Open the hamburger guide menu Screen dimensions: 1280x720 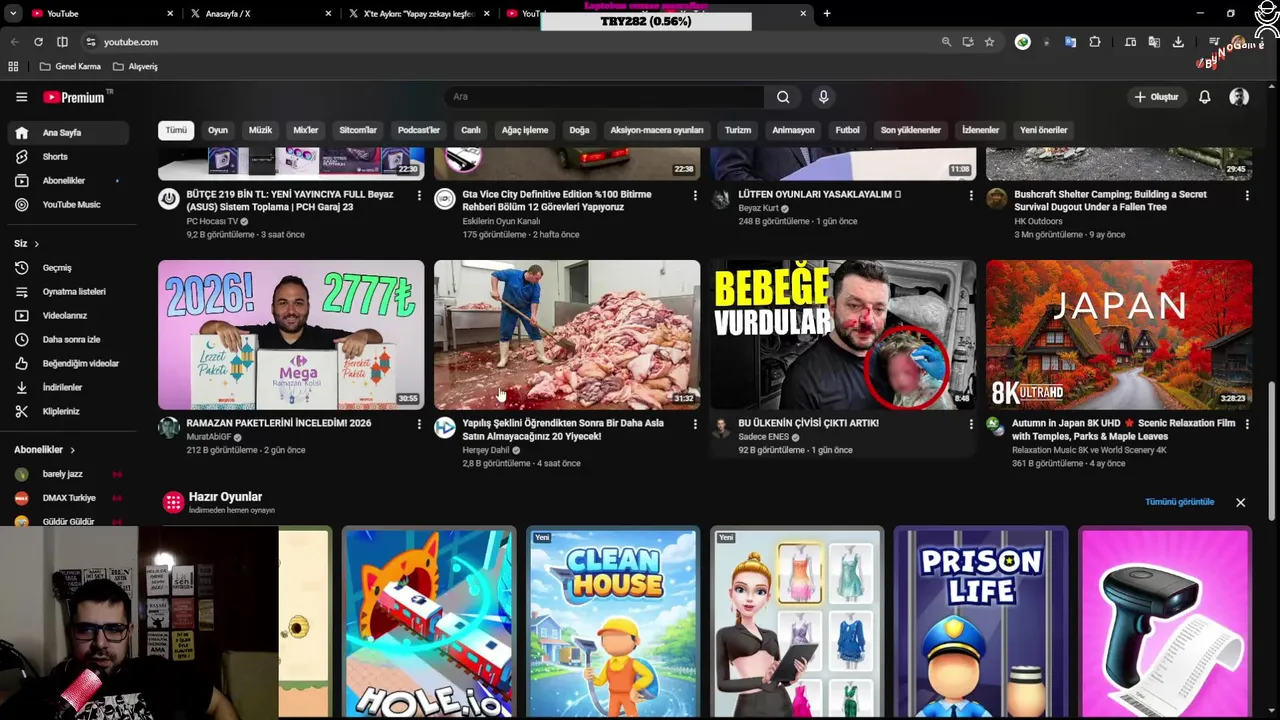(x=21, y=97)
